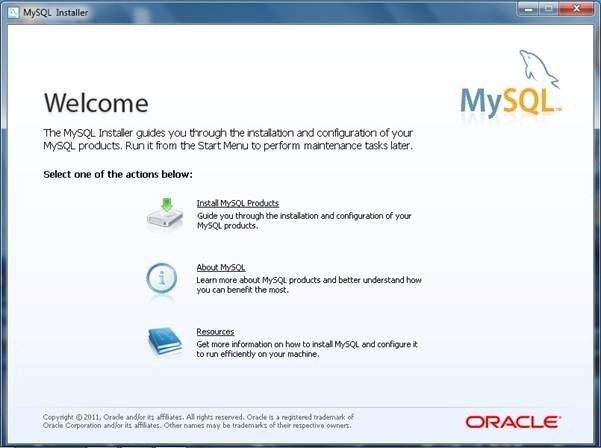Screen dimensions: 601x448
Task: Click the 'MySQL Installer' window title text
Action: [x=56, y=13]
